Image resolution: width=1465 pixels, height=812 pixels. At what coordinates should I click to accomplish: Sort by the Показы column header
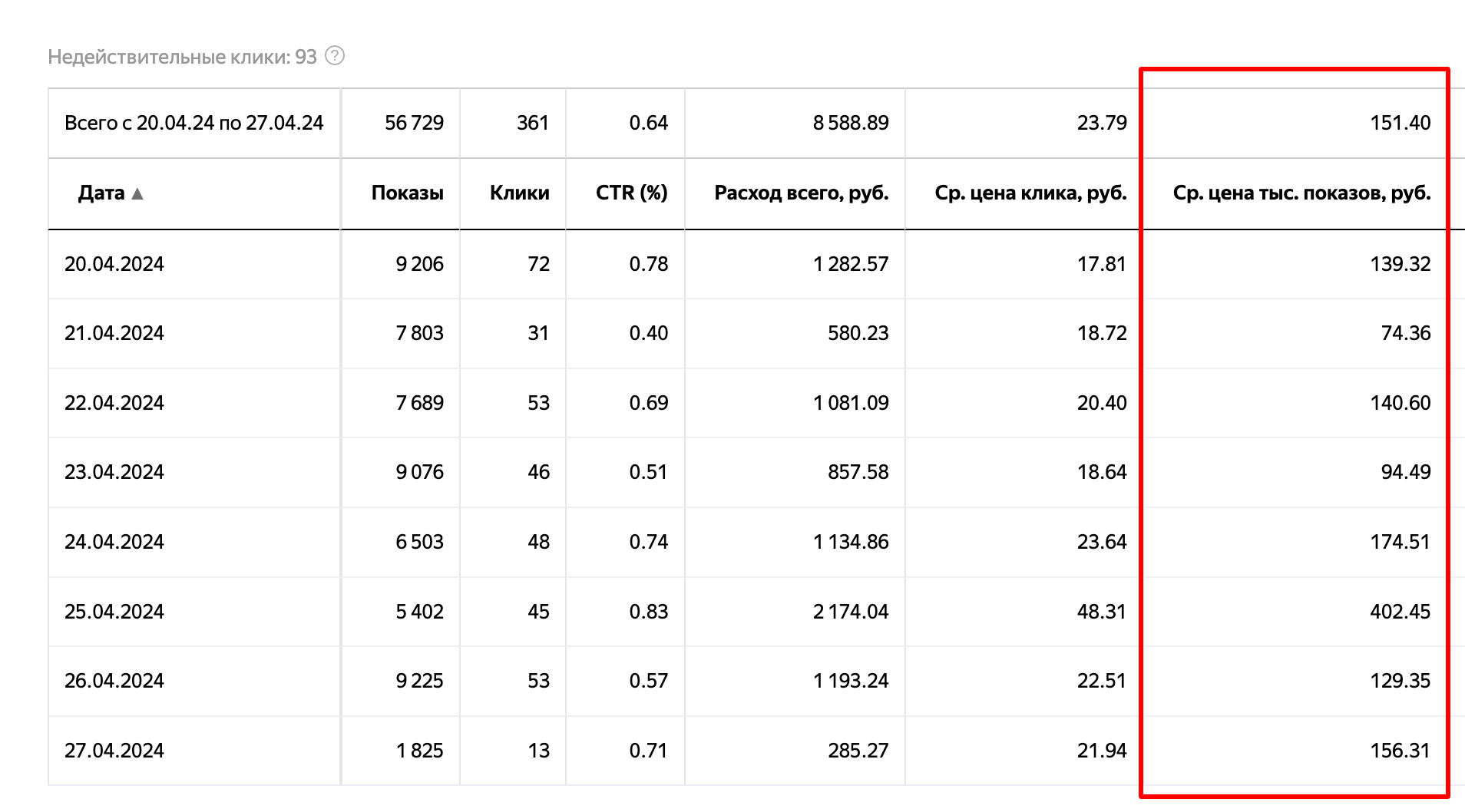coord(407,193)
